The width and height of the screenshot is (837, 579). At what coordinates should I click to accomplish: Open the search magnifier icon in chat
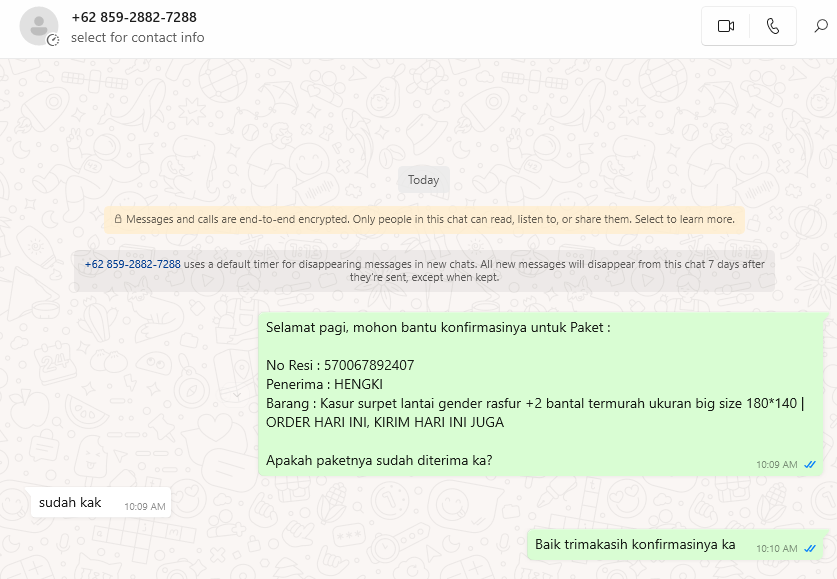tap(821, 26)
